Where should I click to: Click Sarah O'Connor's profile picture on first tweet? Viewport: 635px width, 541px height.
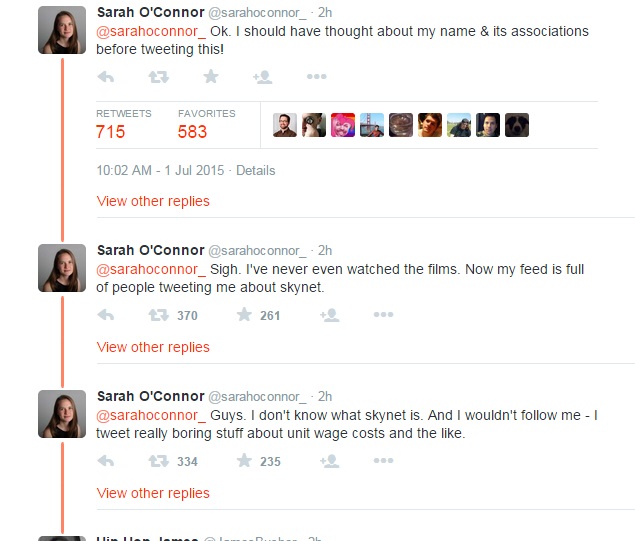coord(62,29)
